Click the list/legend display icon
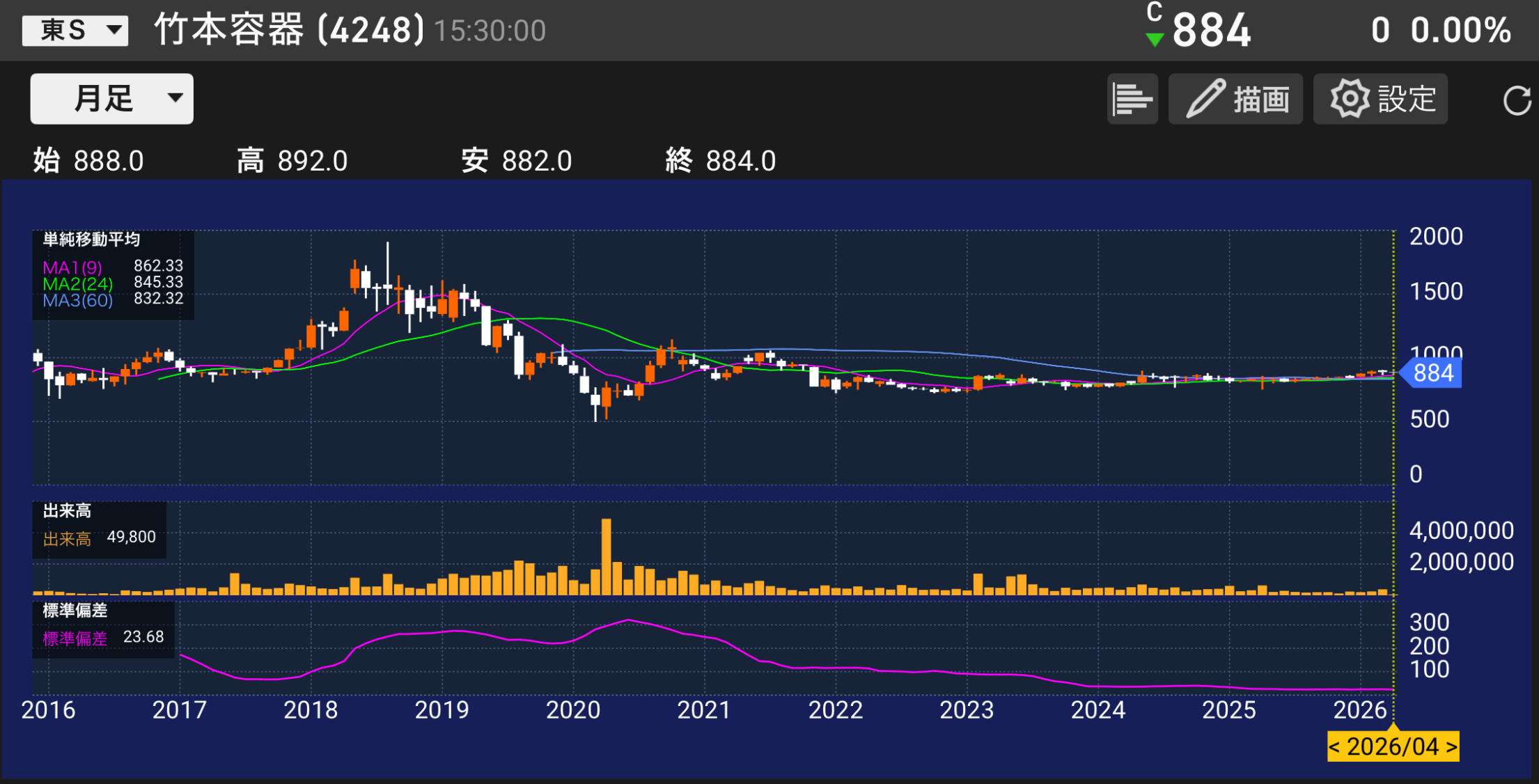The image size is (1539, 784). tap(1132, 99)
